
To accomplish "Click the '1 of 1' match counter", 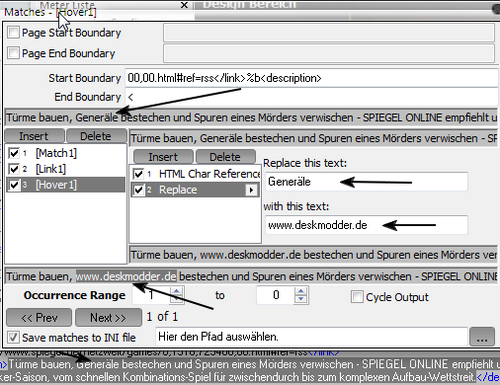I will [x=162, y=317].
